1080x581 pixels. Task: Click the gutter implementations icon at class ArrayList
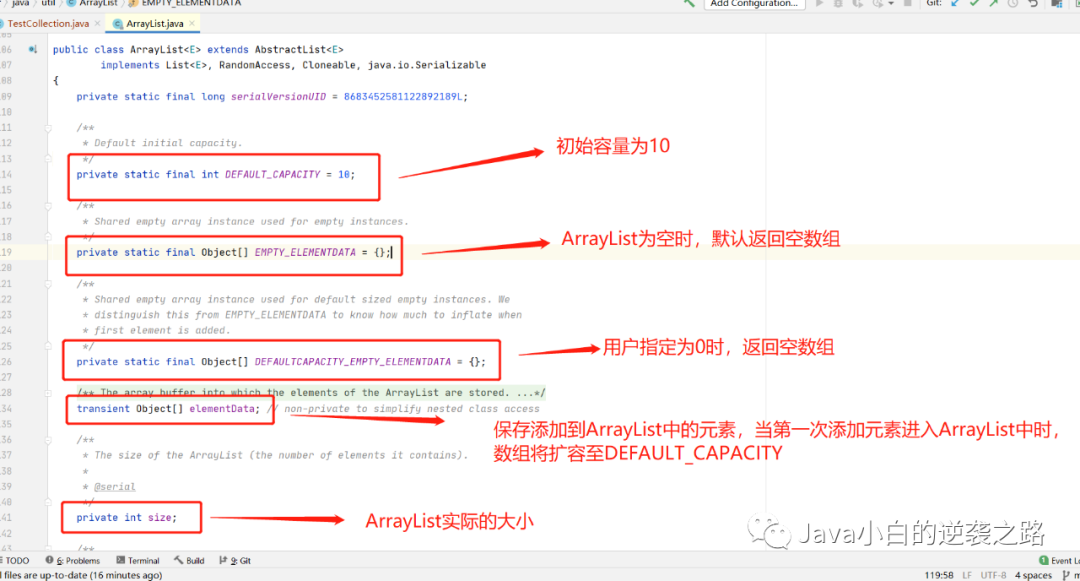(32, 50)
